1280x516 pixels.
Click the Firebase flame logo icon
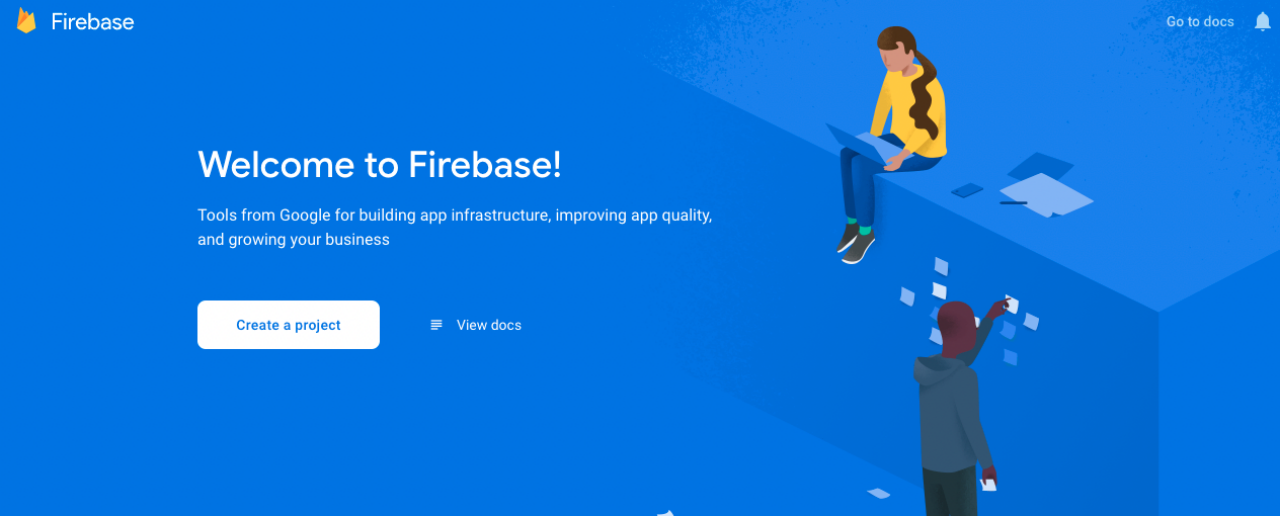[26, 21]
